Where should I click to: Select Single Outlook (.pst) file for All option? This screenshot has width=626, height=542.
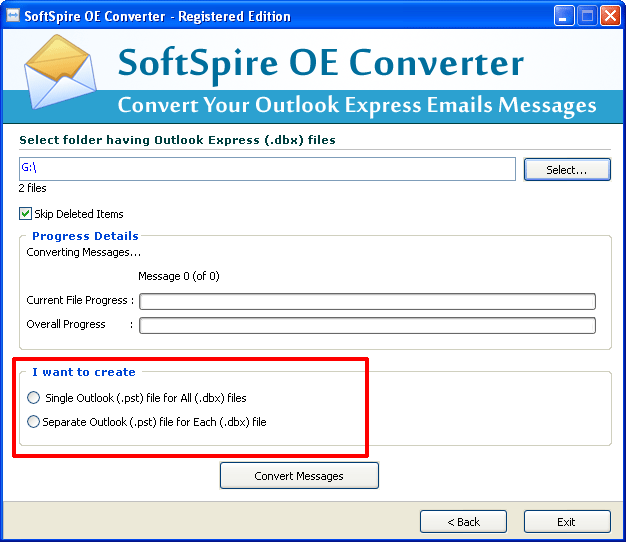pos(34,398)
